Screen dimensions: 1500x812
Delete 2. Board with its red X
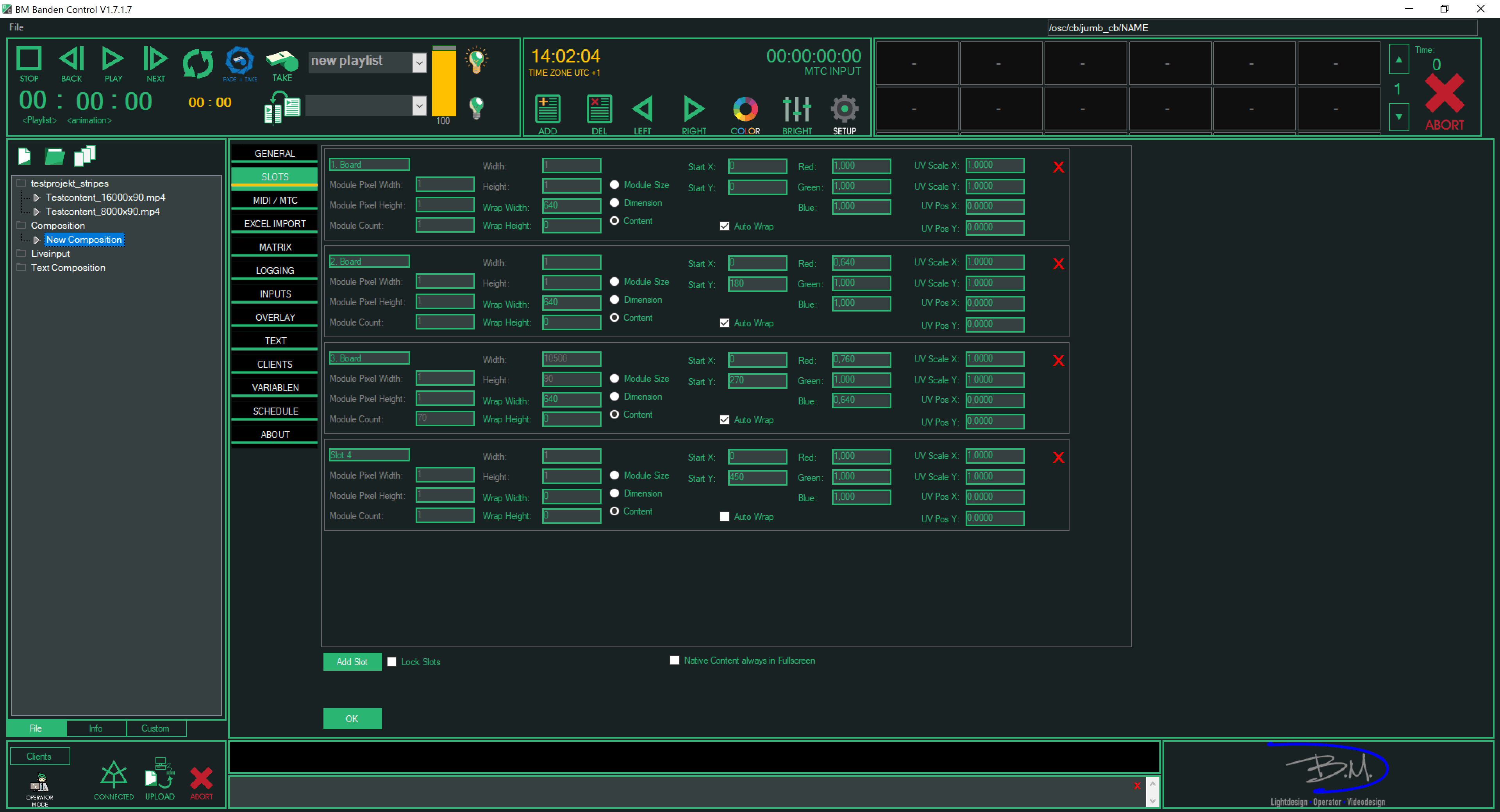click(1058, 264)
